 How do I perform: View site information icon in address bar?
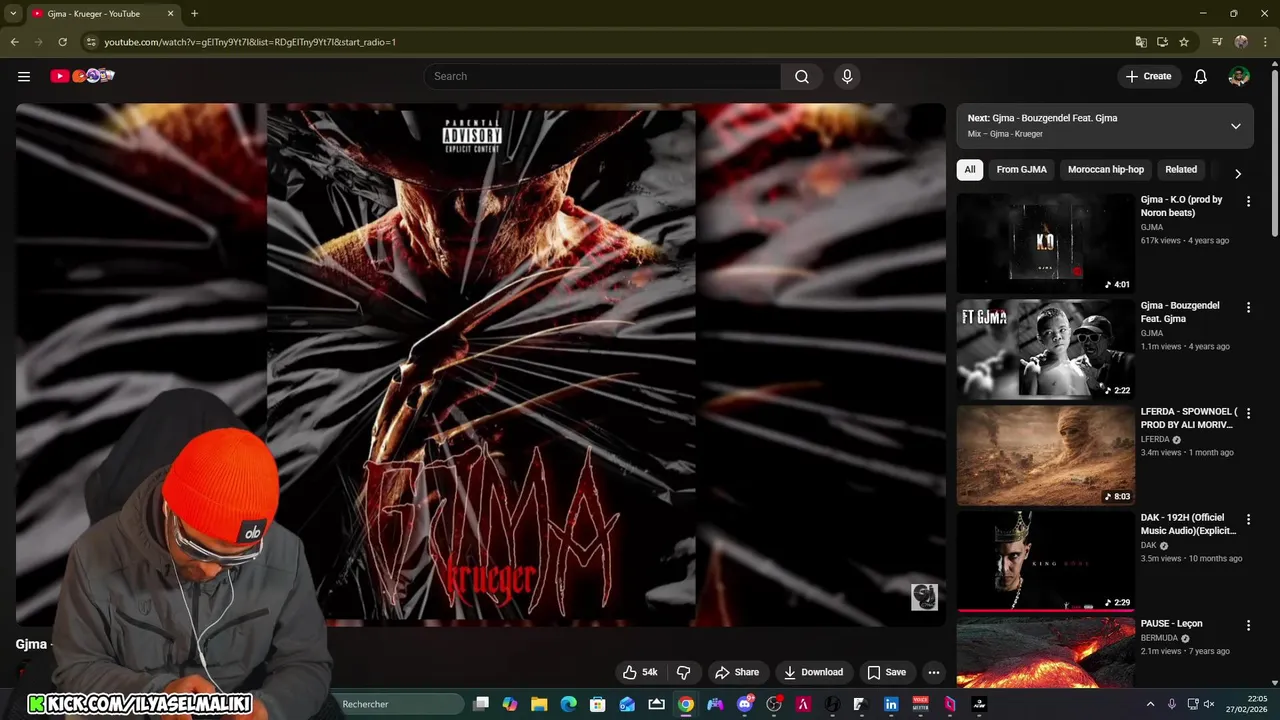pyautogui.click(x=91, y=42)
